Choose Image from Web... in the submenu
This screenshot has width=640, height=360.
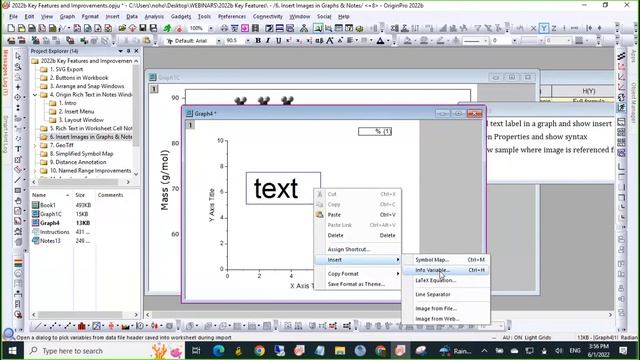coord(446,319)
